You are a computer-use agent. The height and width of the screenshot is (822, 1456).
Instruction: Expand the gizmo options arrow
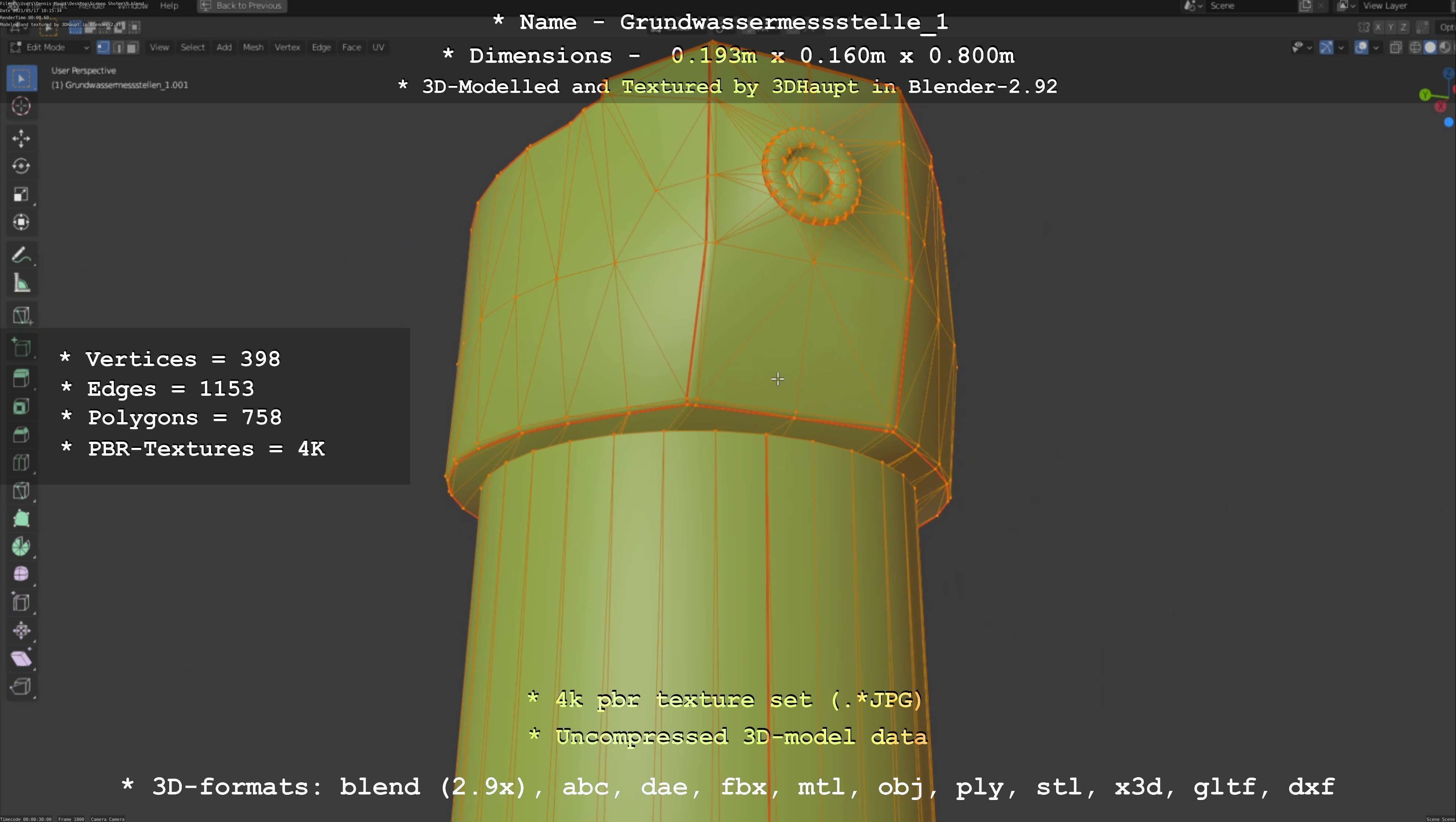1341,47
